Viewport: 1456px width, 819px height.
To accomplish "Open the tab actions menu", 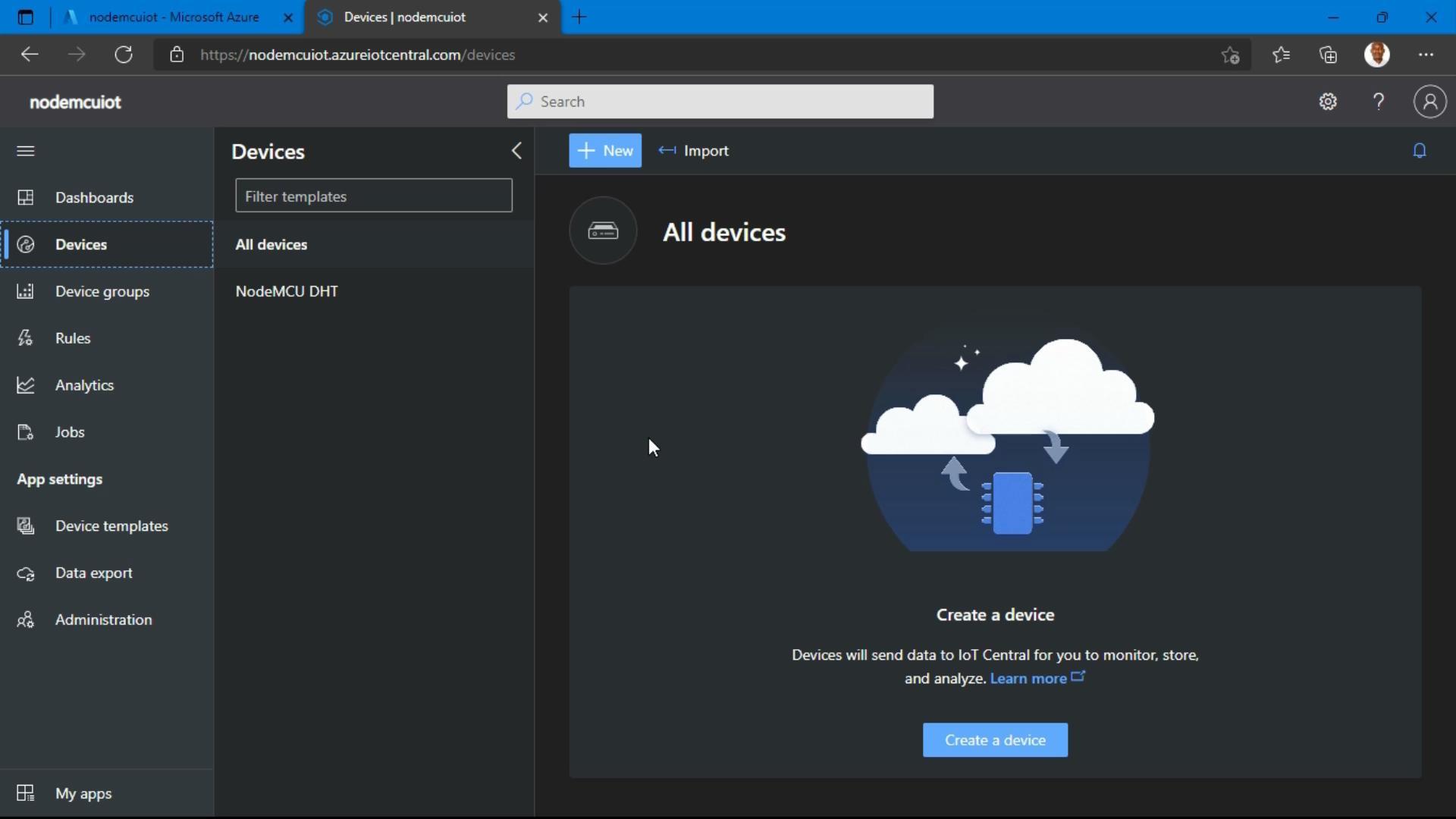I will 25,17.
